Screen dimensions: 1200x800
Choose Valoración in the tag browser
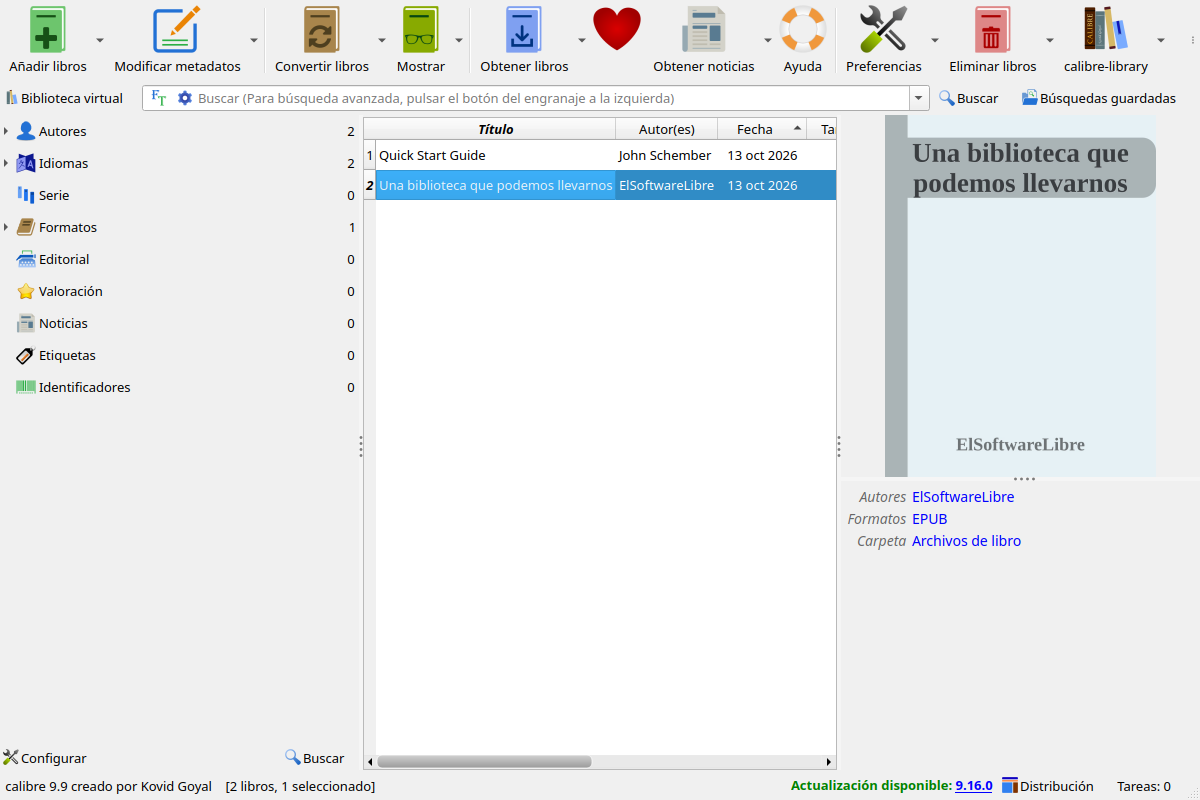point(70,291)
